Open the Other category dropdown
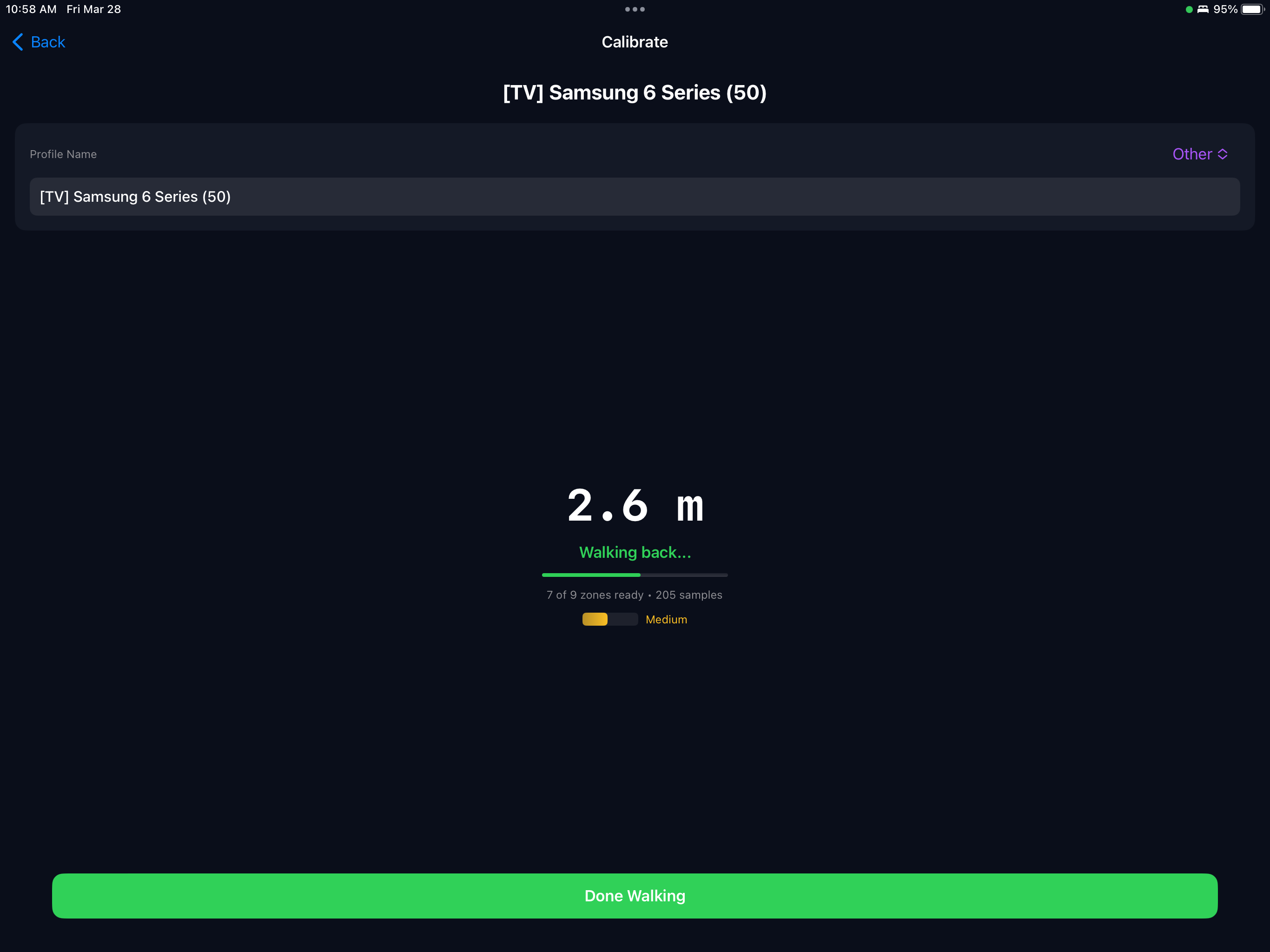This screenshot has height=952, width=1270. (x=1200, y=154)
